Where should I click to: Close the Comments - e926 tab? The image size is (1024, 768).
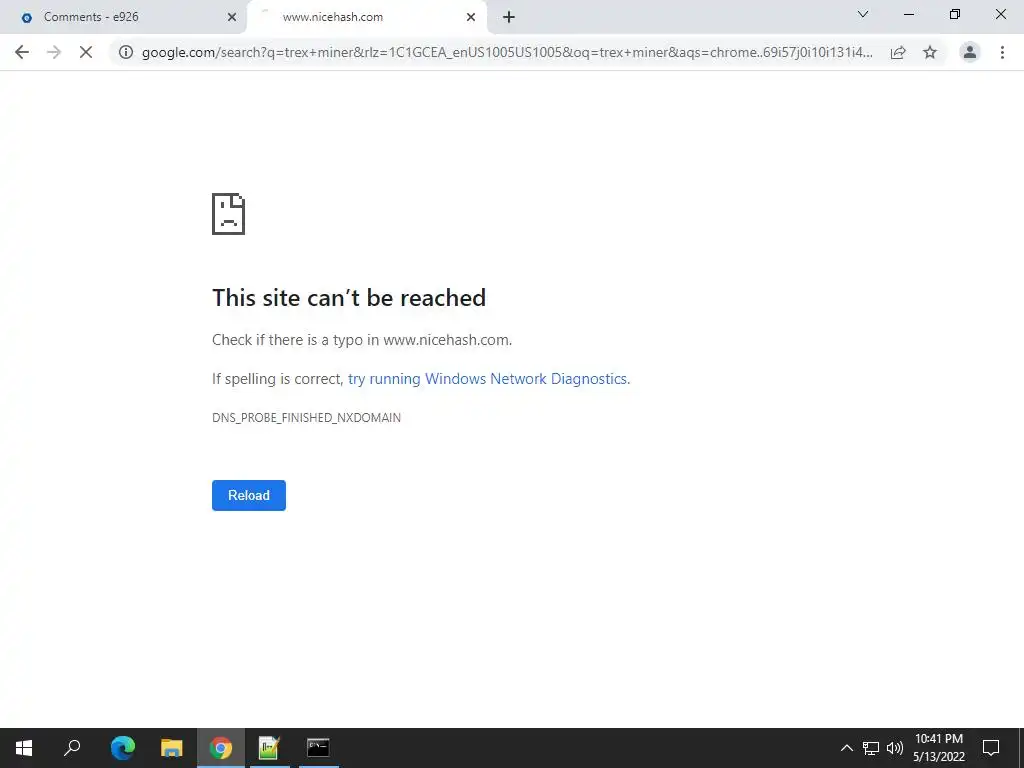(x=232, y=17)
